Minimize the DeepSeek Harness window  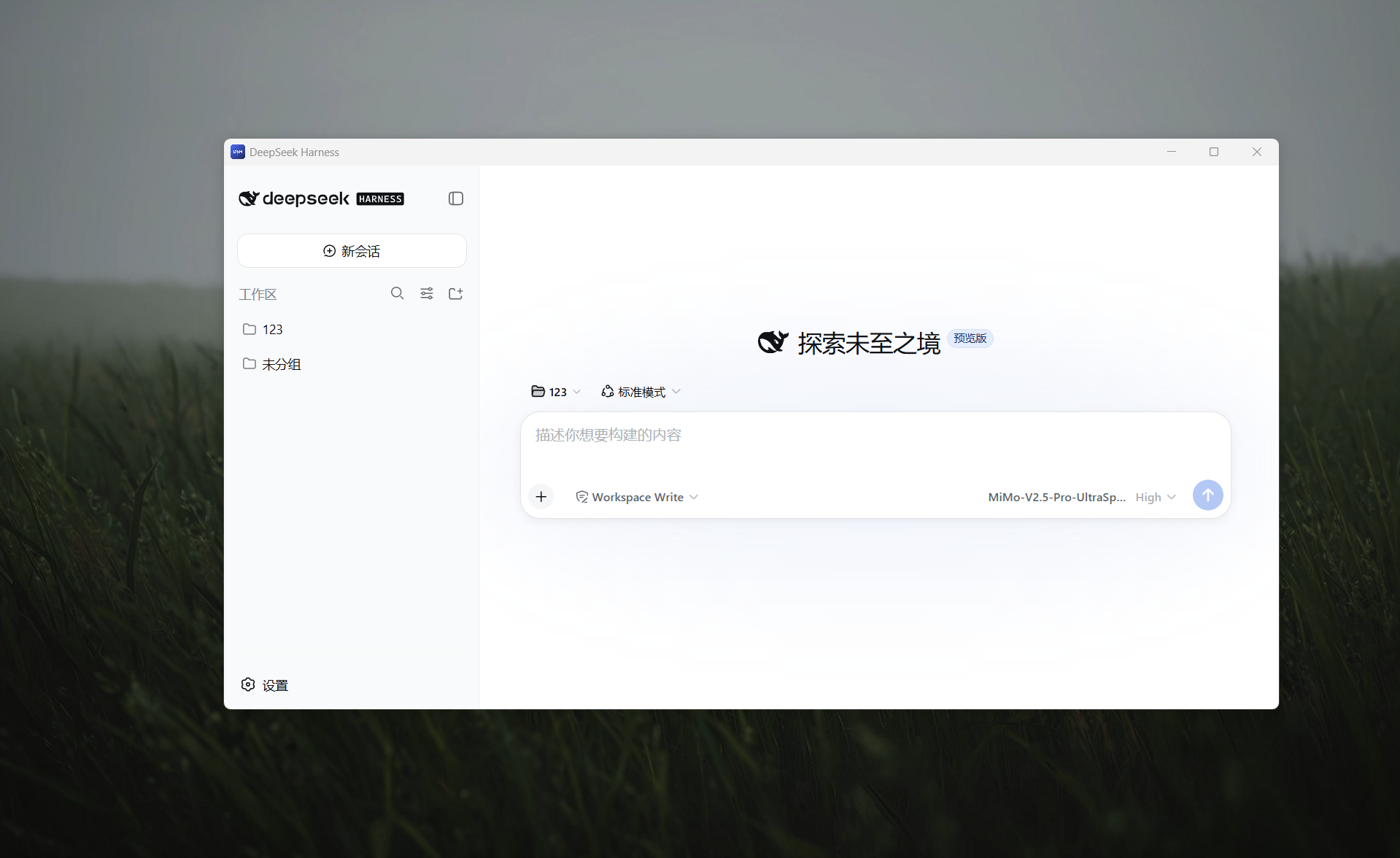[1172, 152]
